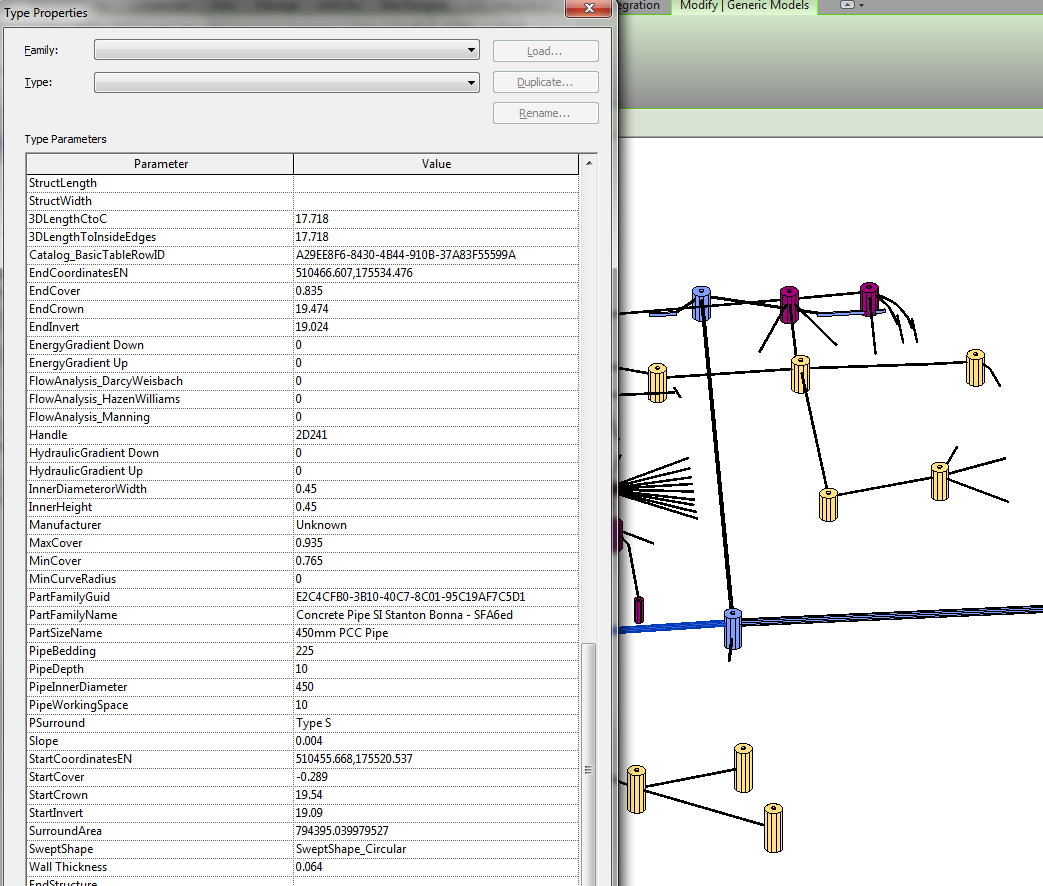The height and width of the screenshot is (886, 1043).
Task: Click the EndInvert value 19.024
Action: point(312,327)
